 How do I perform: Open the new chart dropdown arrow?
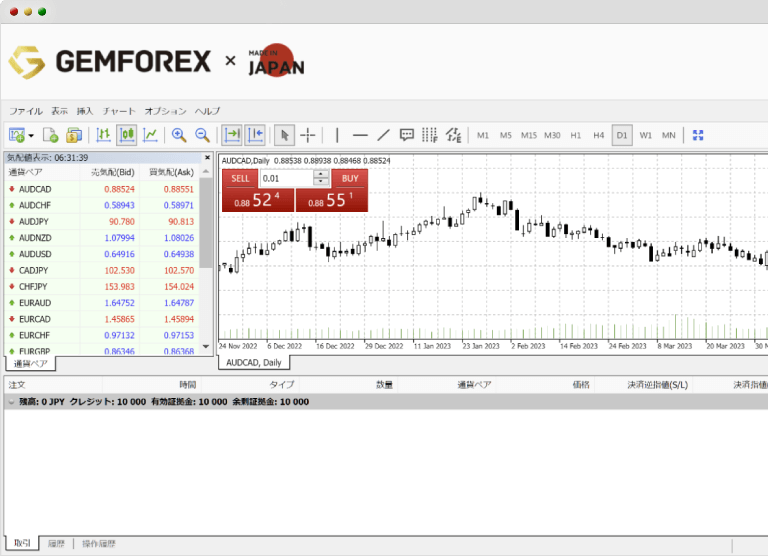pyautogui.click(x=31, y=136)
